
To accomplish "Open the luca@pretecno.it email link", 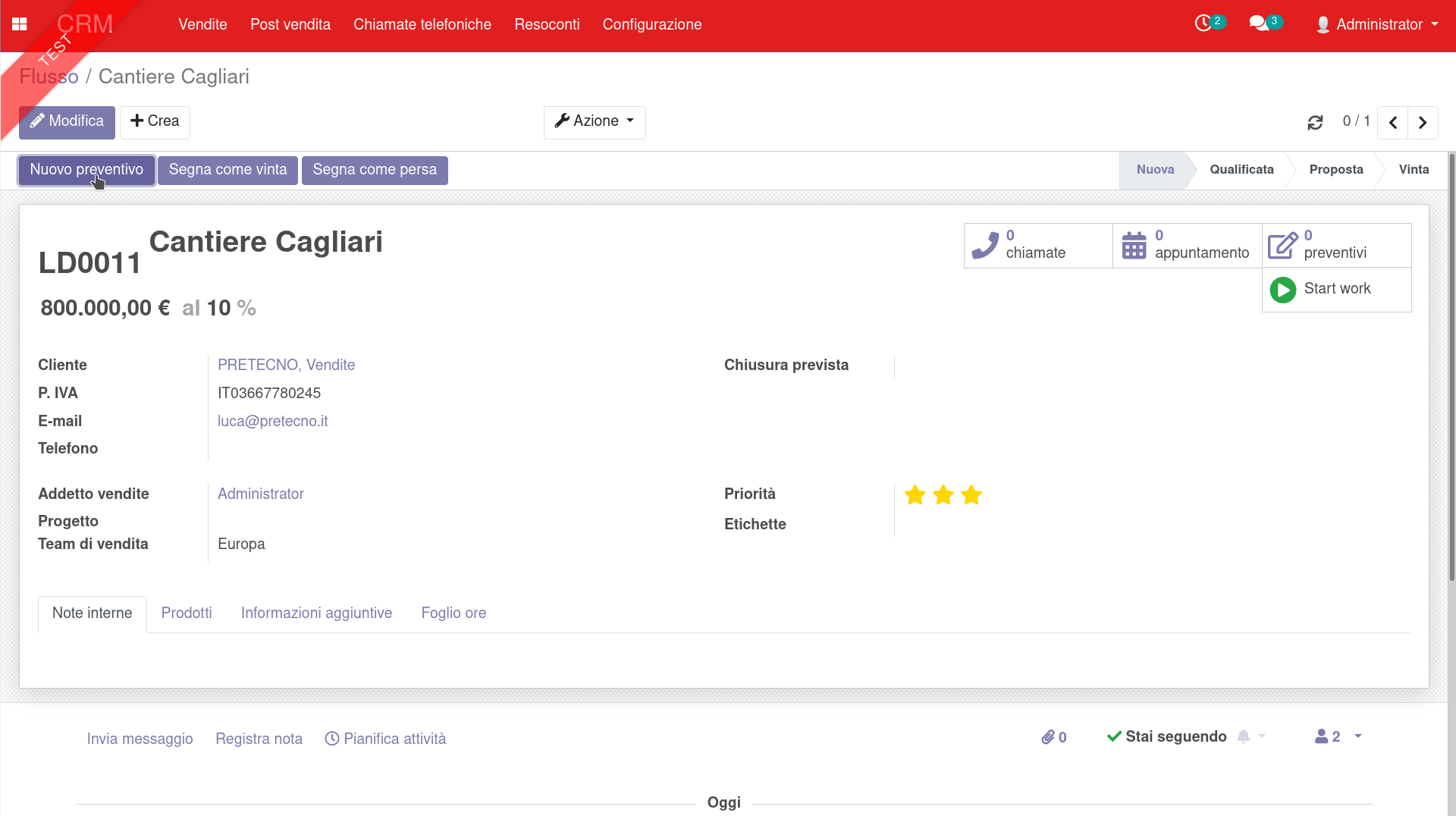I will (x=272, y=421).
